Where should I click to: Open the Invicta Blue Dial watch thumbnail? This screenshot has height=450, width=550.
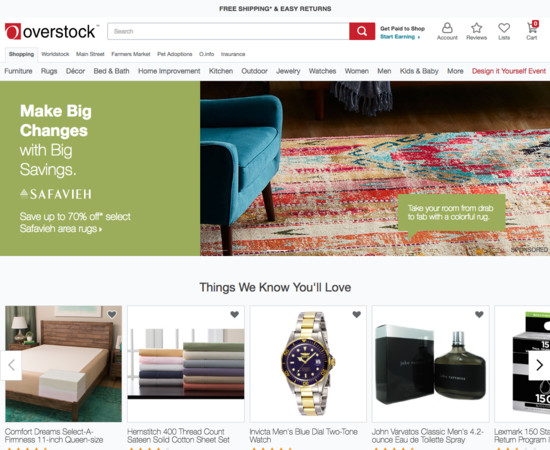click(308, 364)
